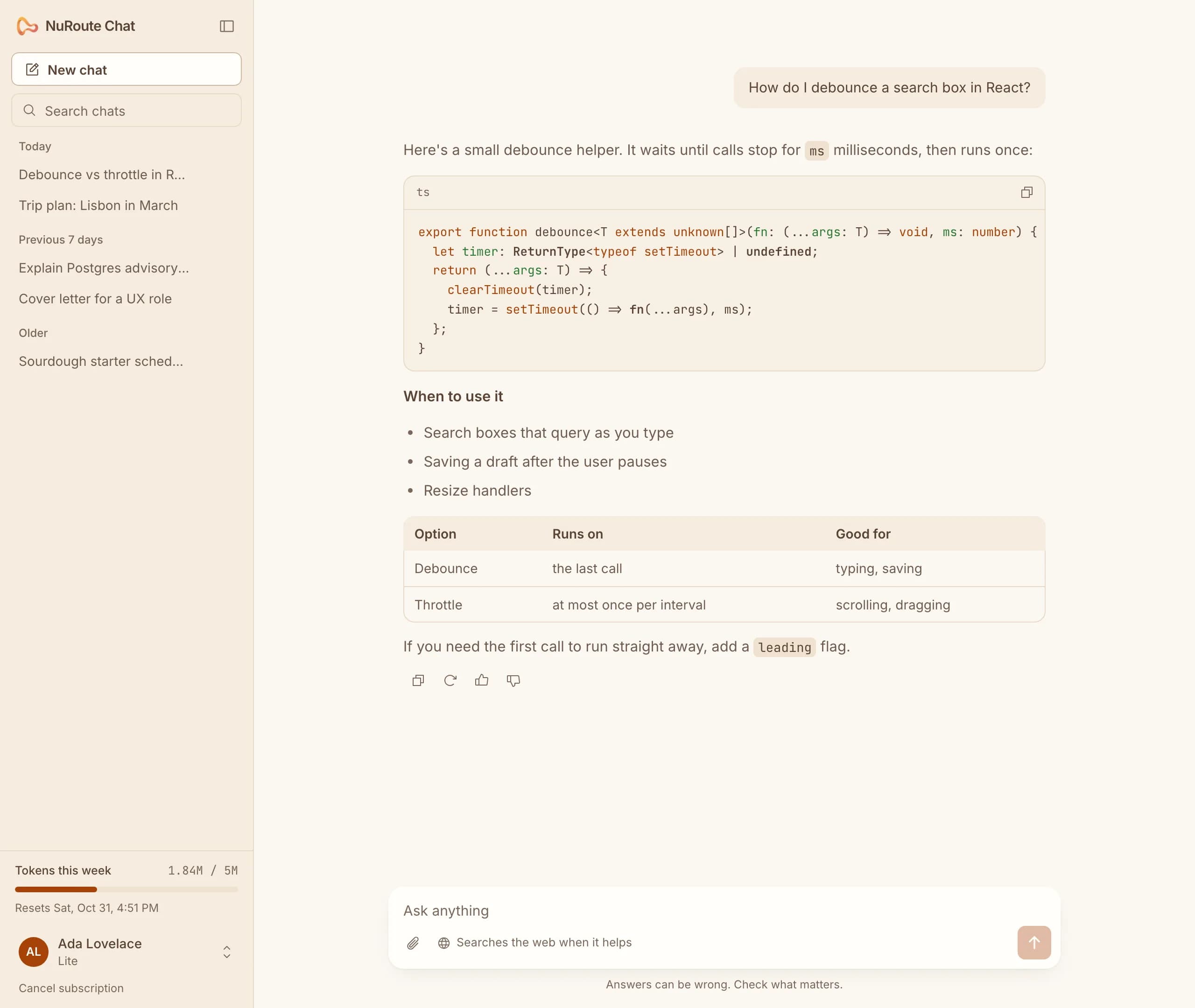This screenshot has height=1008, width=1195.
Task: Start a New chat
Action: [127, 69]
